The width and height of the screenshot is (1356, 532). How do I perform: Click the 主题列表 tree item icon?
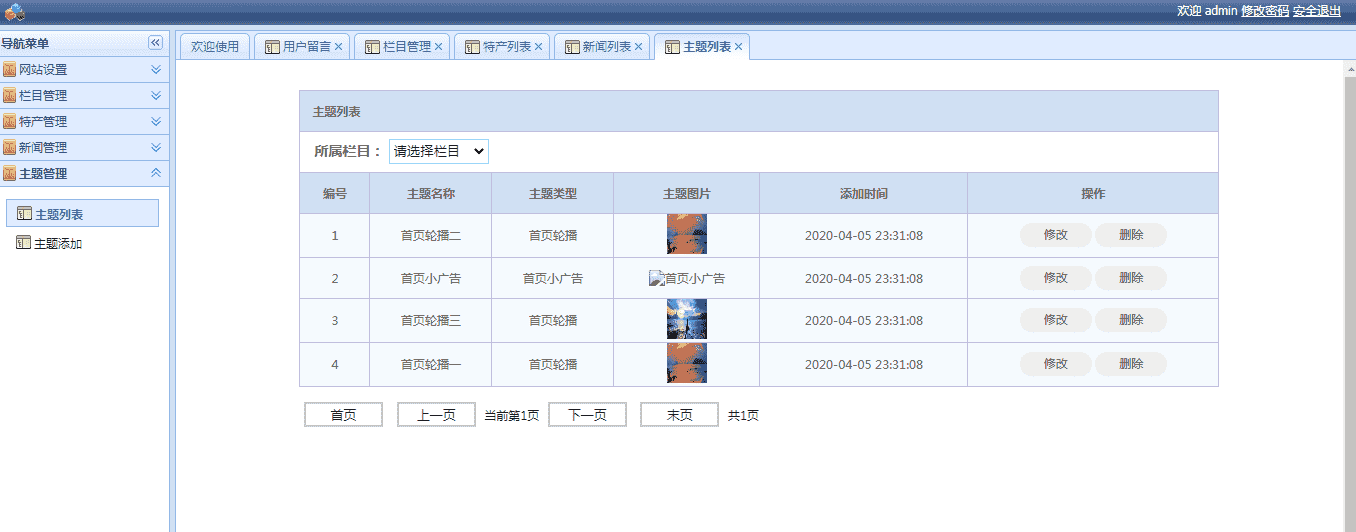(25, 214)
